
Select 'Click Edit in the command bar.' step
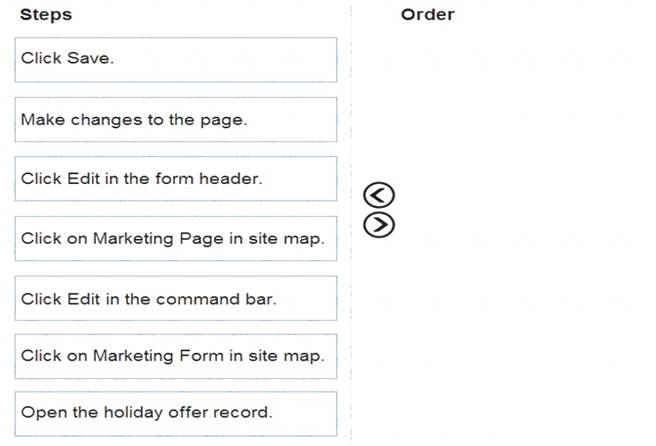coord(176,298)
